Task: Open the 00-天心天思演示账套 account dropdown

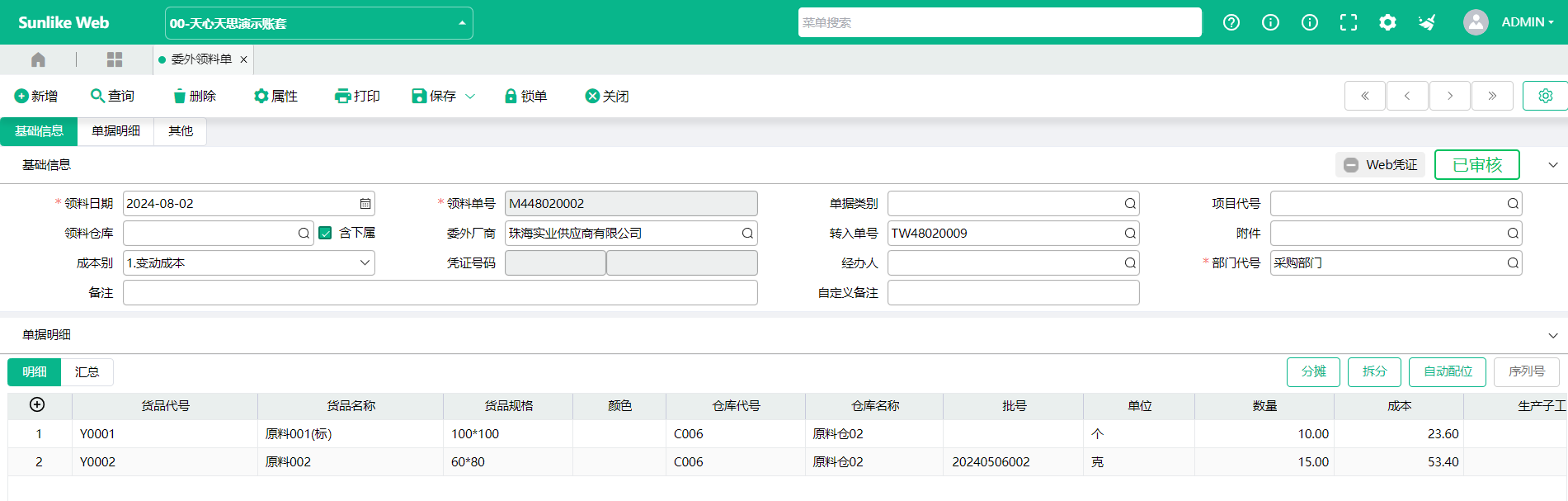Action: (318, 23)
